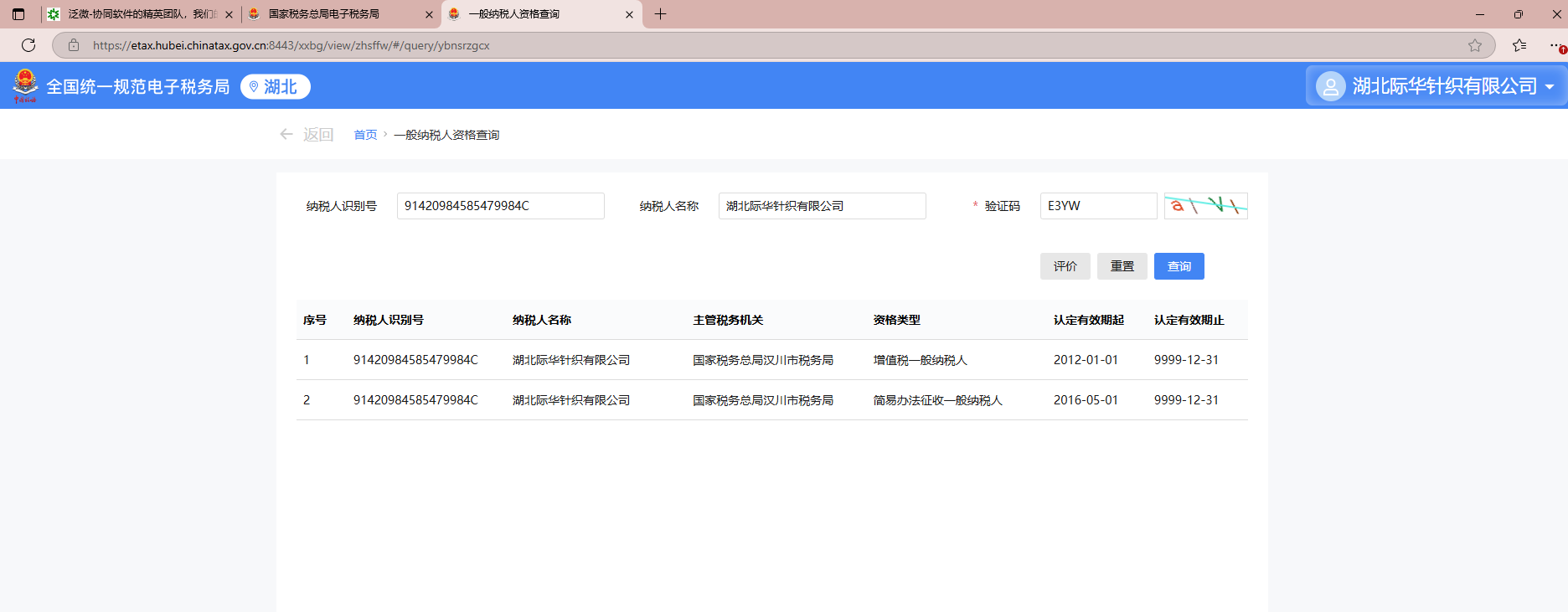Star this page as a favorite
Viewport: 1568px width, 612px height.
tap(1475, 45)
